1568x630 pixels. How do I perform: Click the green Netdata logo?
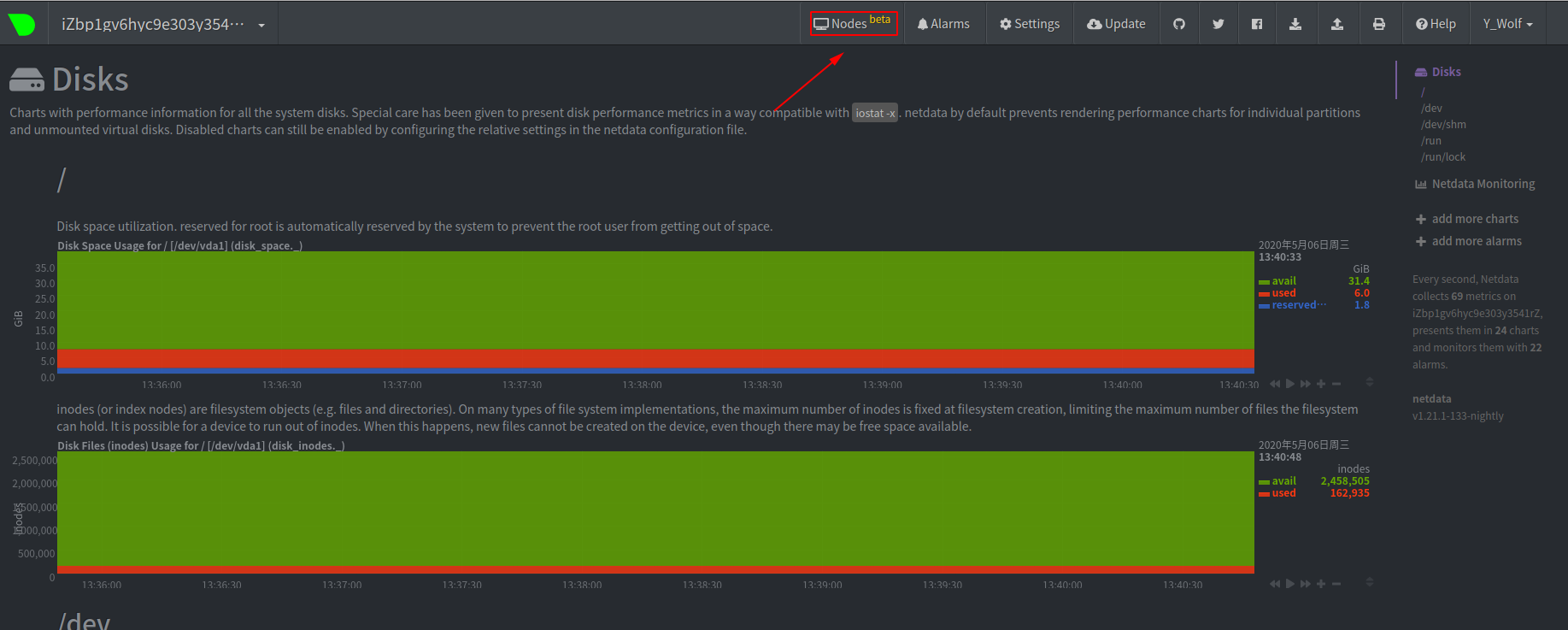[21, 24]
